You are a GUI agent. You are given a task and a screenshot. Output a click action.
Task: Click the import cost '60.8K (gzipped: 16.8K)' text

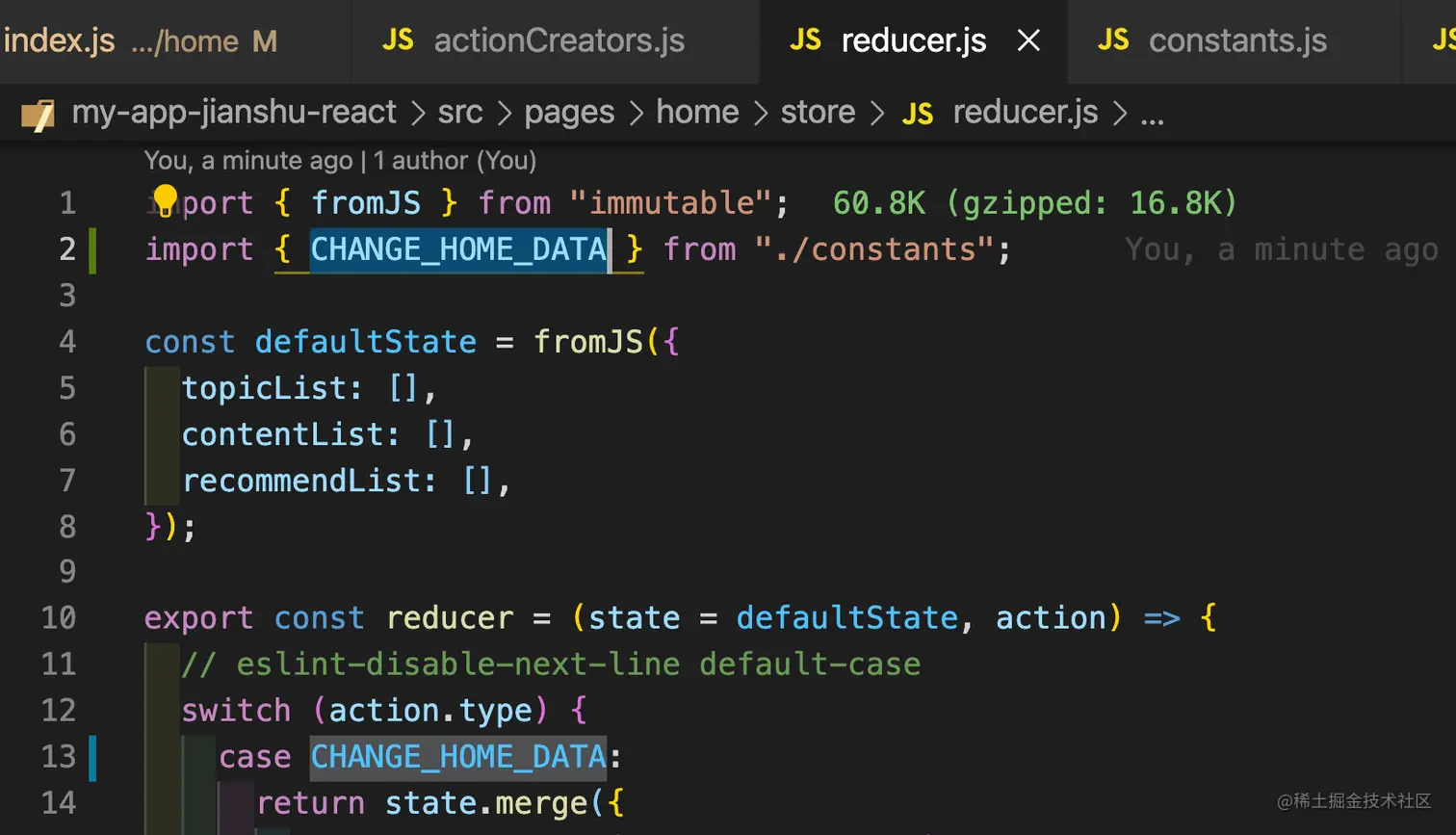1034,203
